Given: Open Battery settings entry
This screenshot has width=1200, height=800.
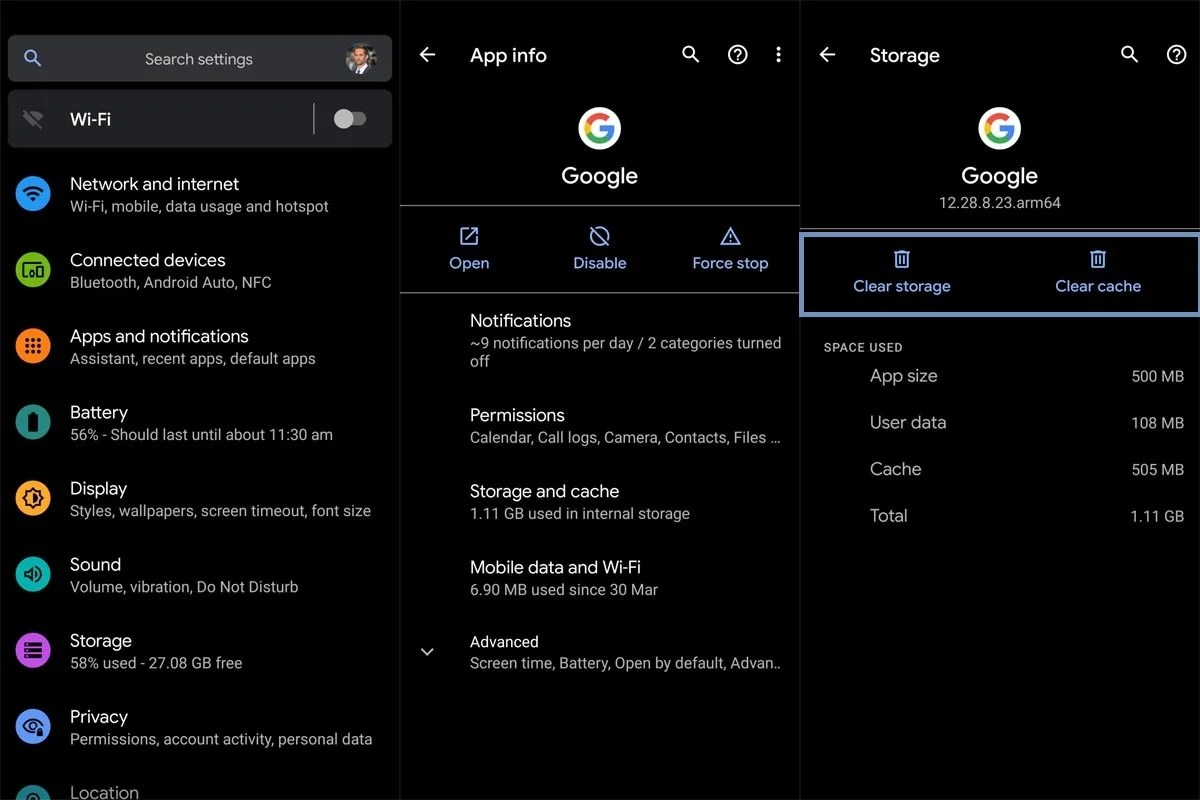Looking at the screenshot, I should [200, 422].
